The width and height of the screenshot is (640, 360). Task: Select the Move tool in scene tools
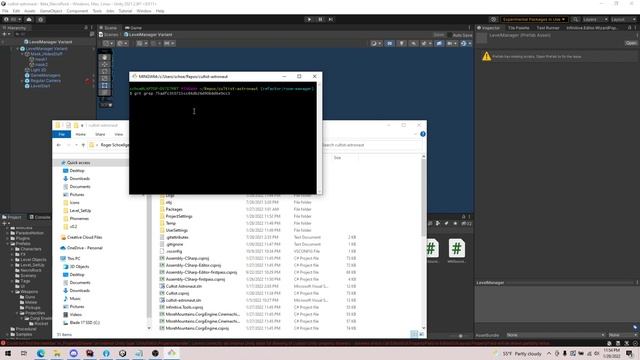pos(104,64)
